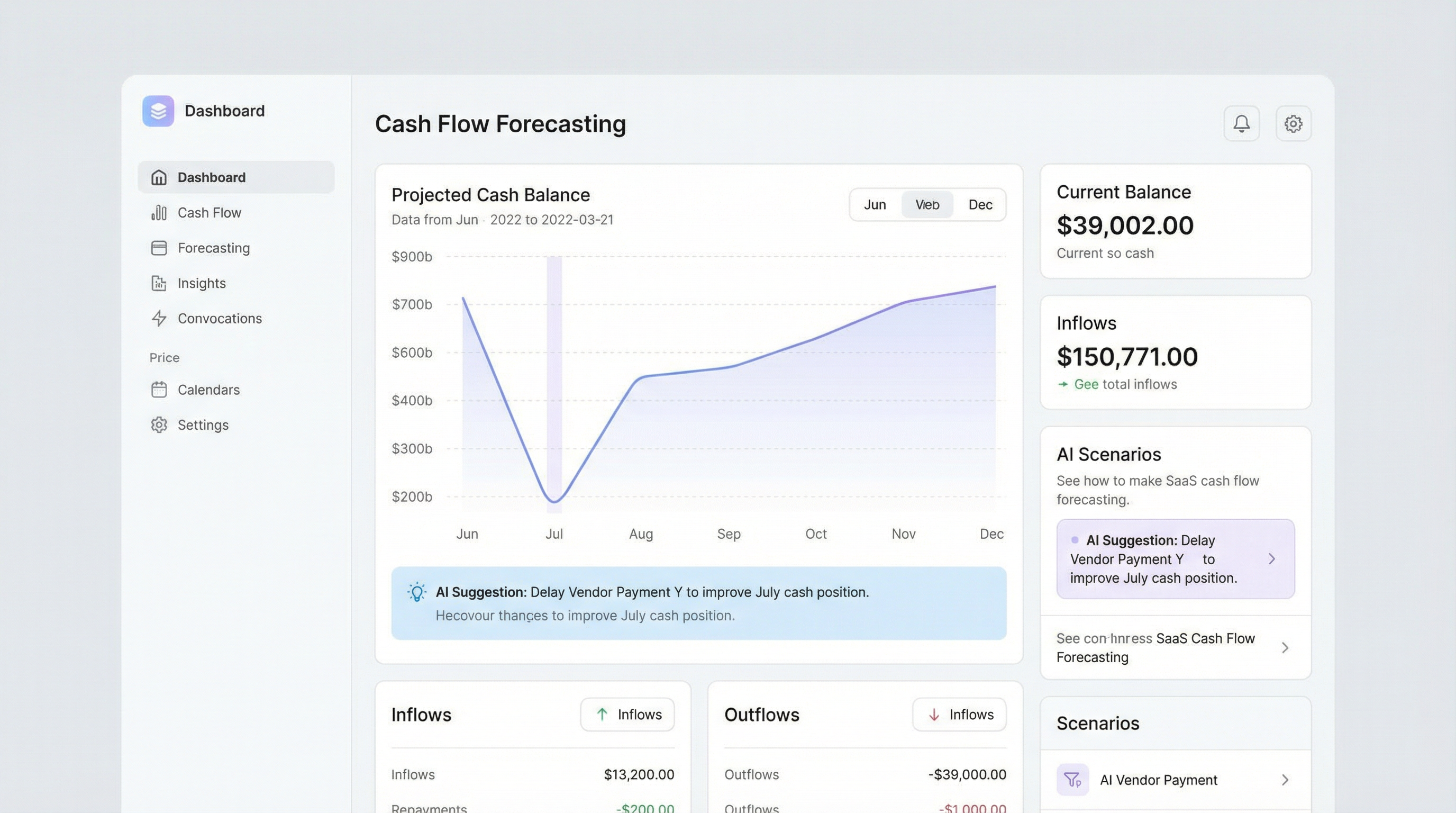The height and width of the screenshot is (813, 1456).
Task: Click the Outflows card down-arrow button
Action: 959,715
